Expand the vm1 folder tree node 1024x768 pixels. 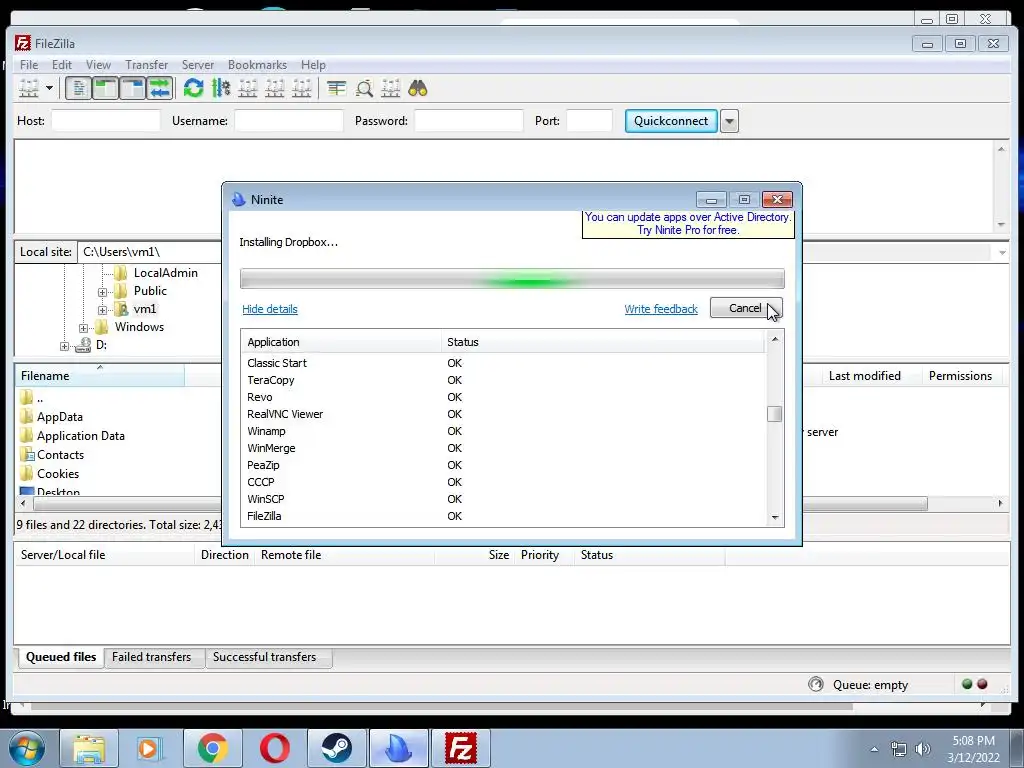click(x=103, y=310)
